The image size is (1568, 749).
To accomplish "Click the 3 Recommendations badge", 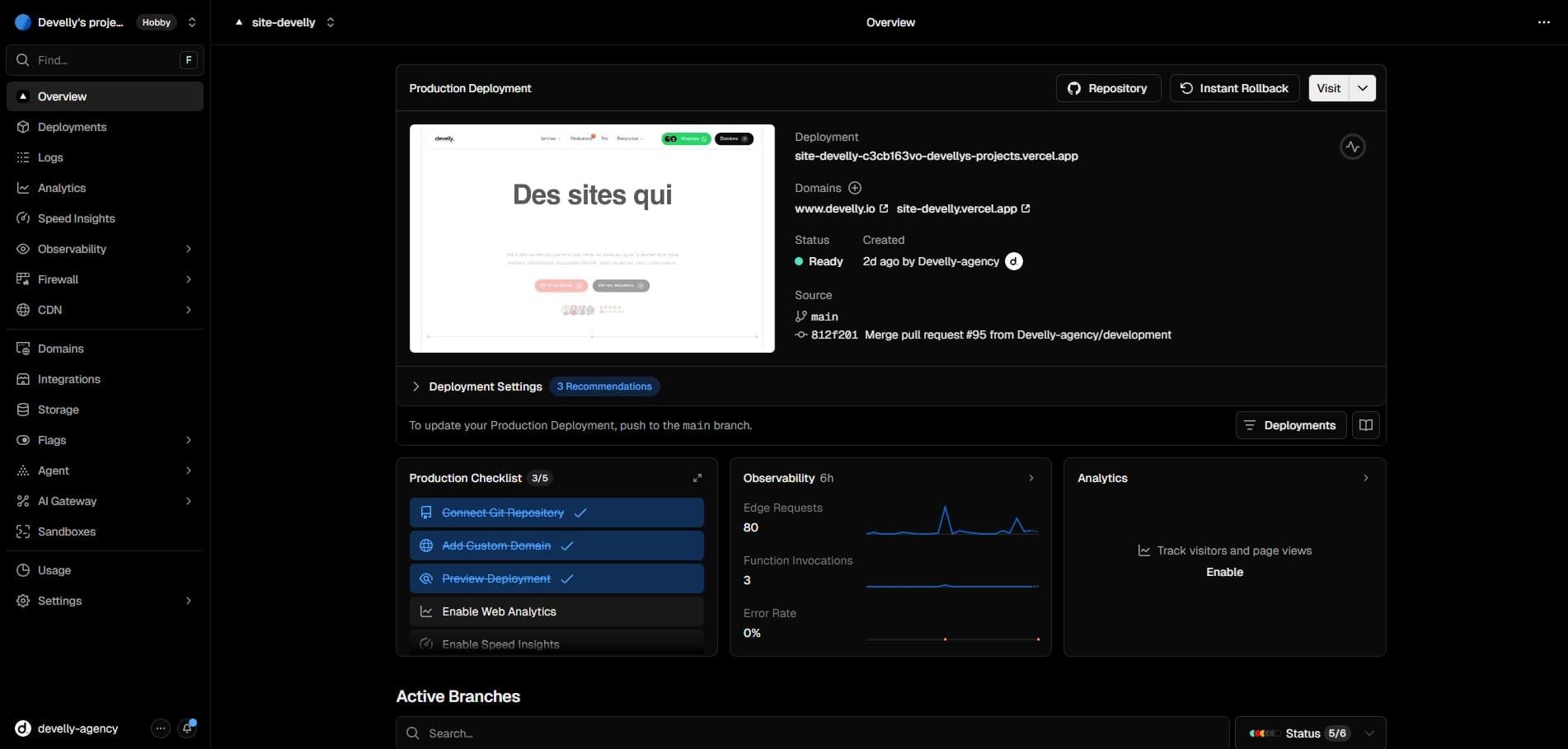I will click(x=604, y=386).
